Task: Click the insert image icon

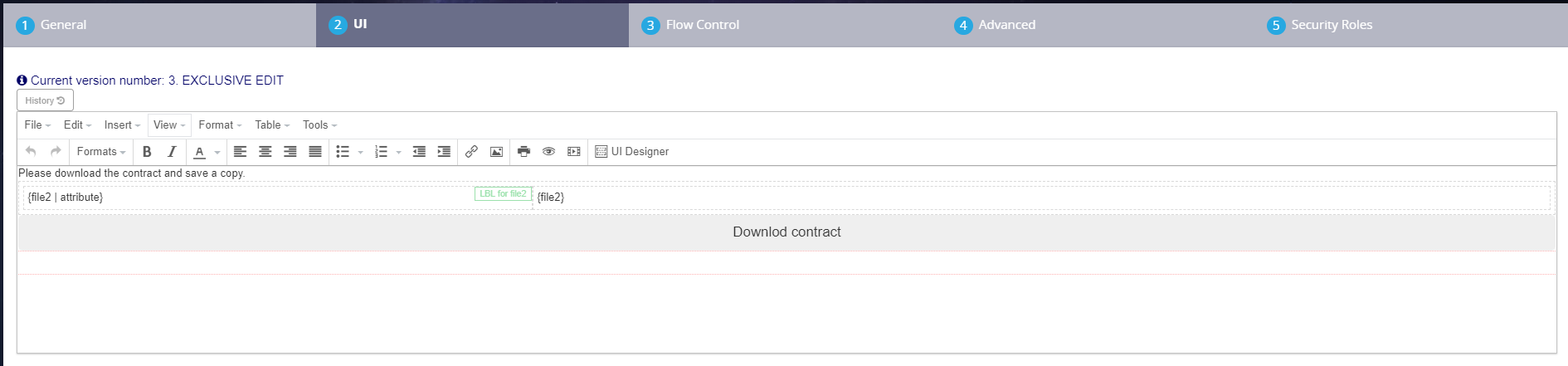Action: [x=496, y=152]
